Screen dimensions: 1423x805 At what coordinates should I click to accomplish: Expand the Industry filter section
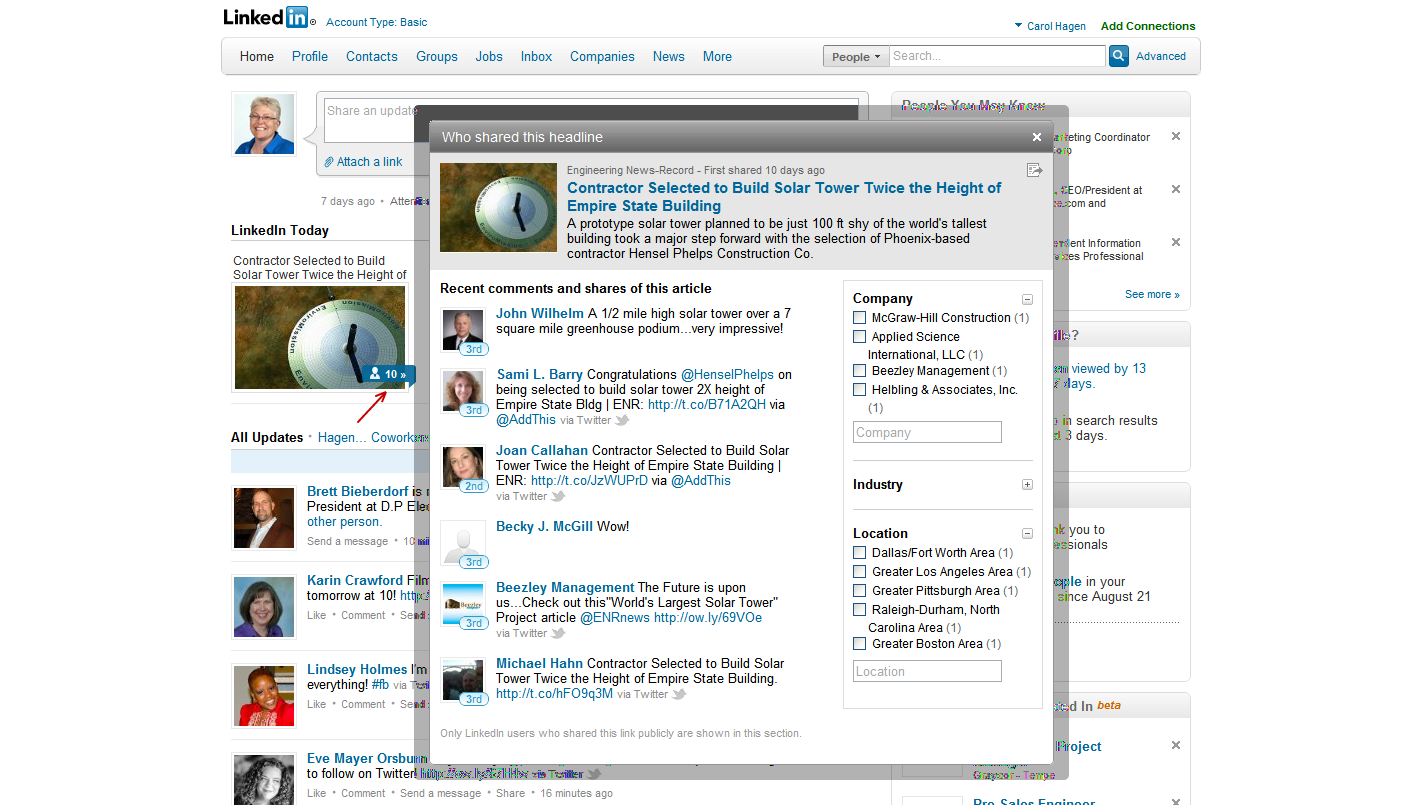(x=1027, y=485)
